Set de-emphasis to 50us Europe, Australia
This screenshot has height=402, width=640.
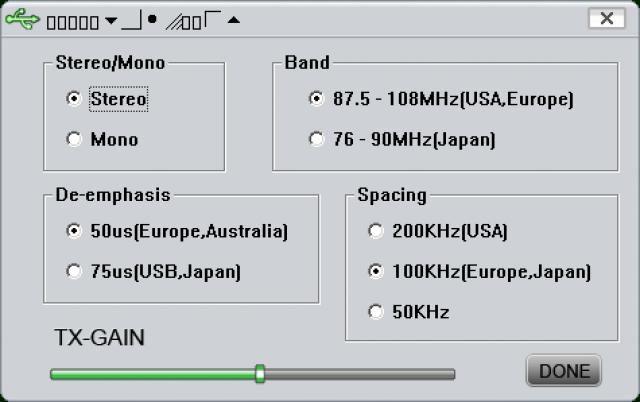[x=73, y=231]
